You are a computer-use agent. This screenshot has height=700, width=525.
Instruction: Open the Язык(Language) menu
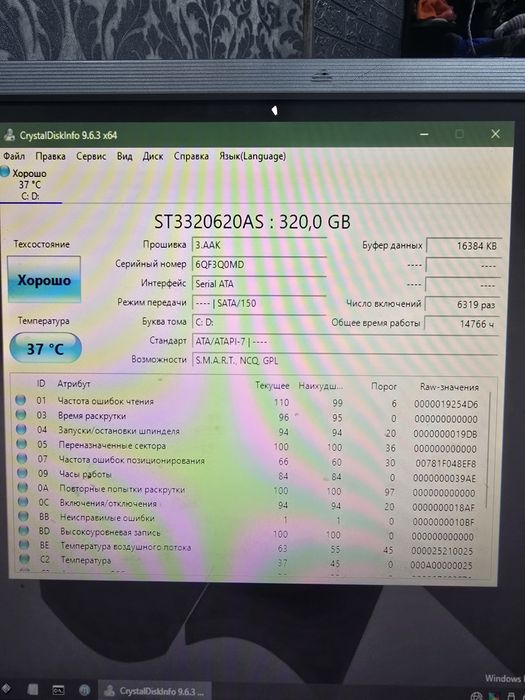pyautogui.click(x=252, y=156)
